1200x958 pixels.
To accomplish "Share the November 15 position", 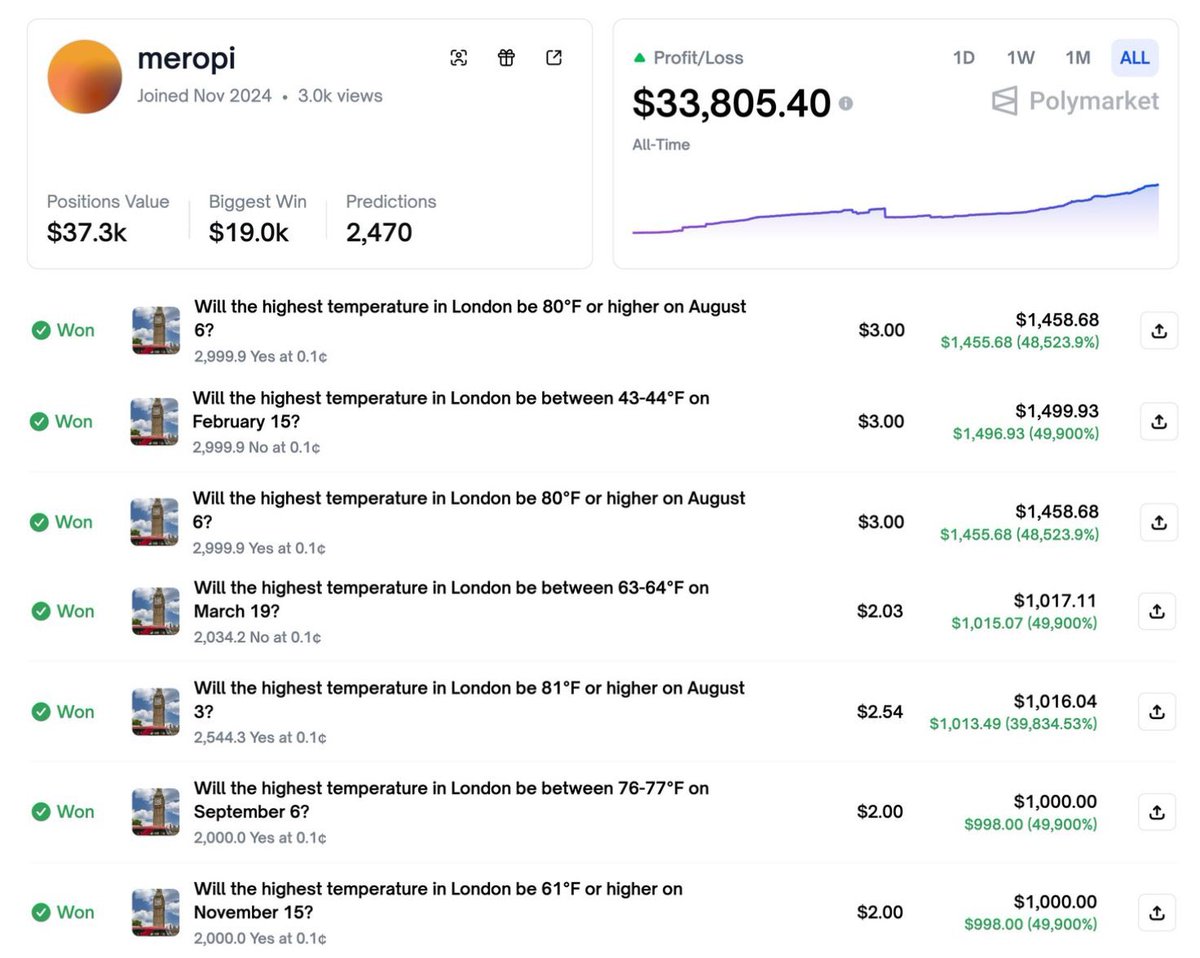I will point(1157,913).
